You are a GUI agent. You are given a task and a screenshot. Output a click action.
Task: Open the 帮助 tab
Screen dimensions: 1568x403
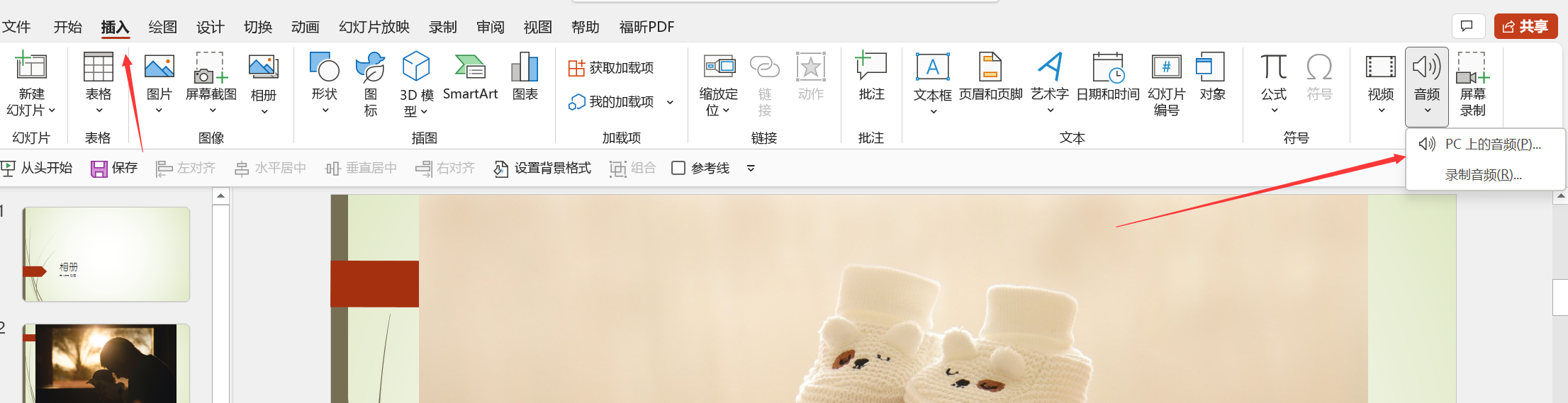click(585, 27)
